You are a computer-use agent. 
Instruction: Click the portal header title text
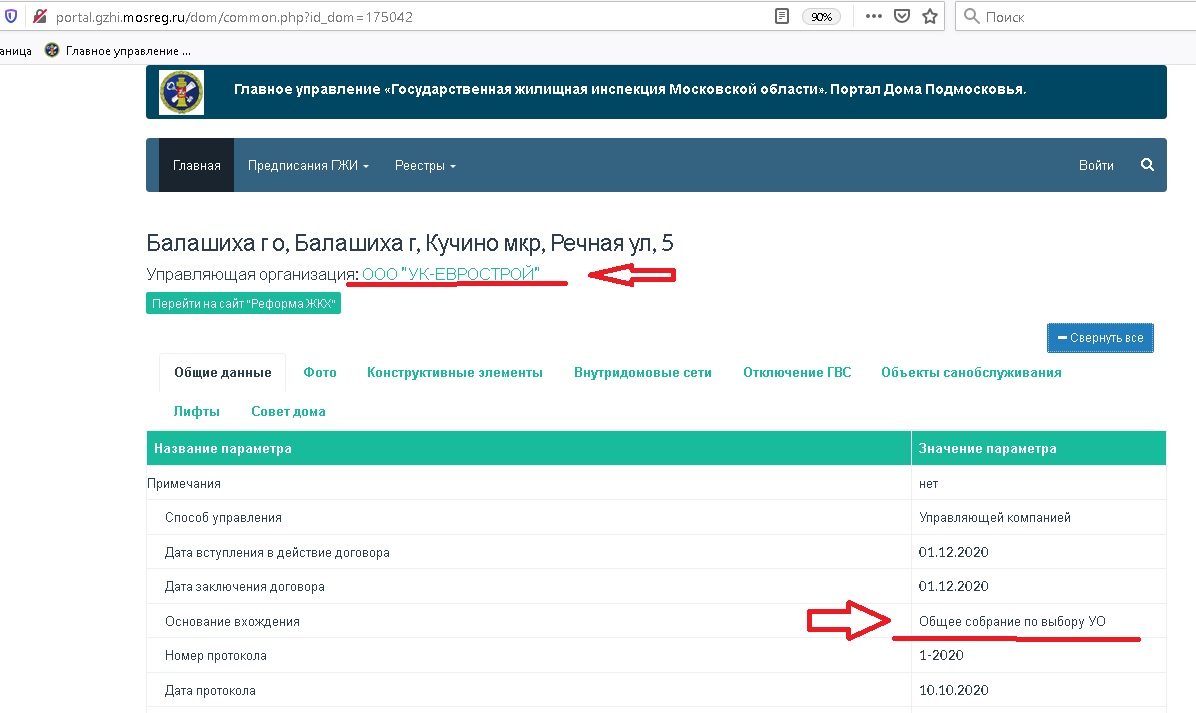[x=630, y=89]
